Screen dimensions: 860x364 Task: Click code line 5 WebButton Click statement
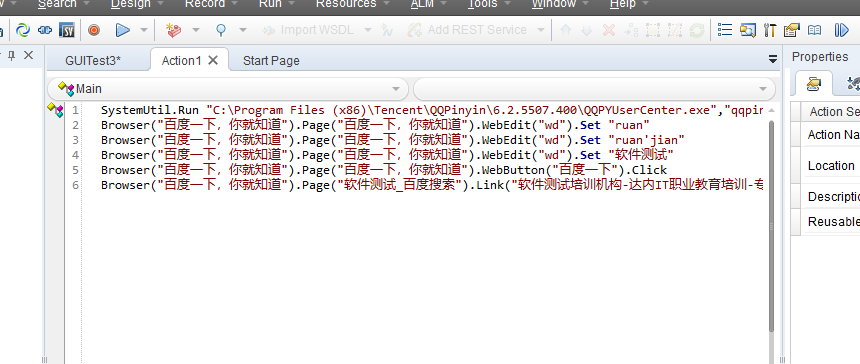pos(384,170)
